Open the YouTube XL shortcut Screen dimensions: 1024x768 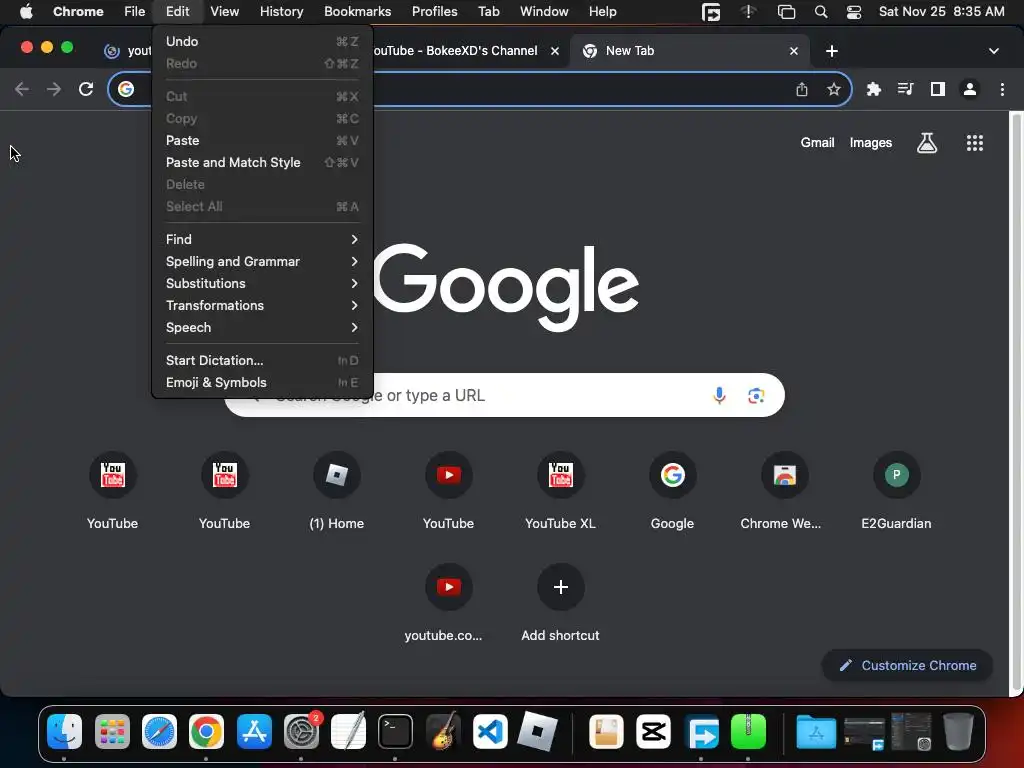click(x=560, y=490)
